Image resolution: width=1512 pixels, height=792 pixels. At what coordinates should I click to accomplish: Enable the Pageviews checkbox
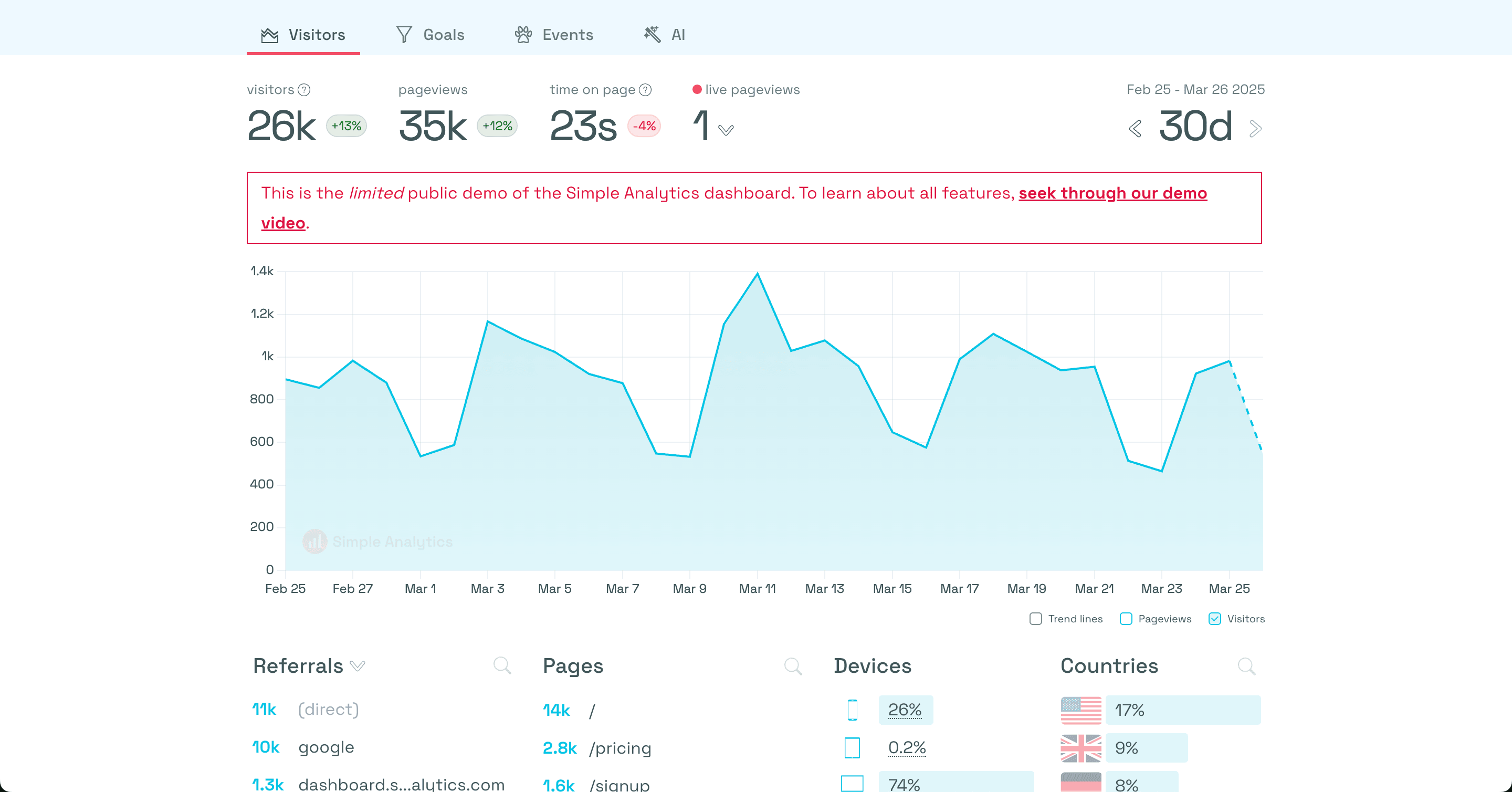1126,619
